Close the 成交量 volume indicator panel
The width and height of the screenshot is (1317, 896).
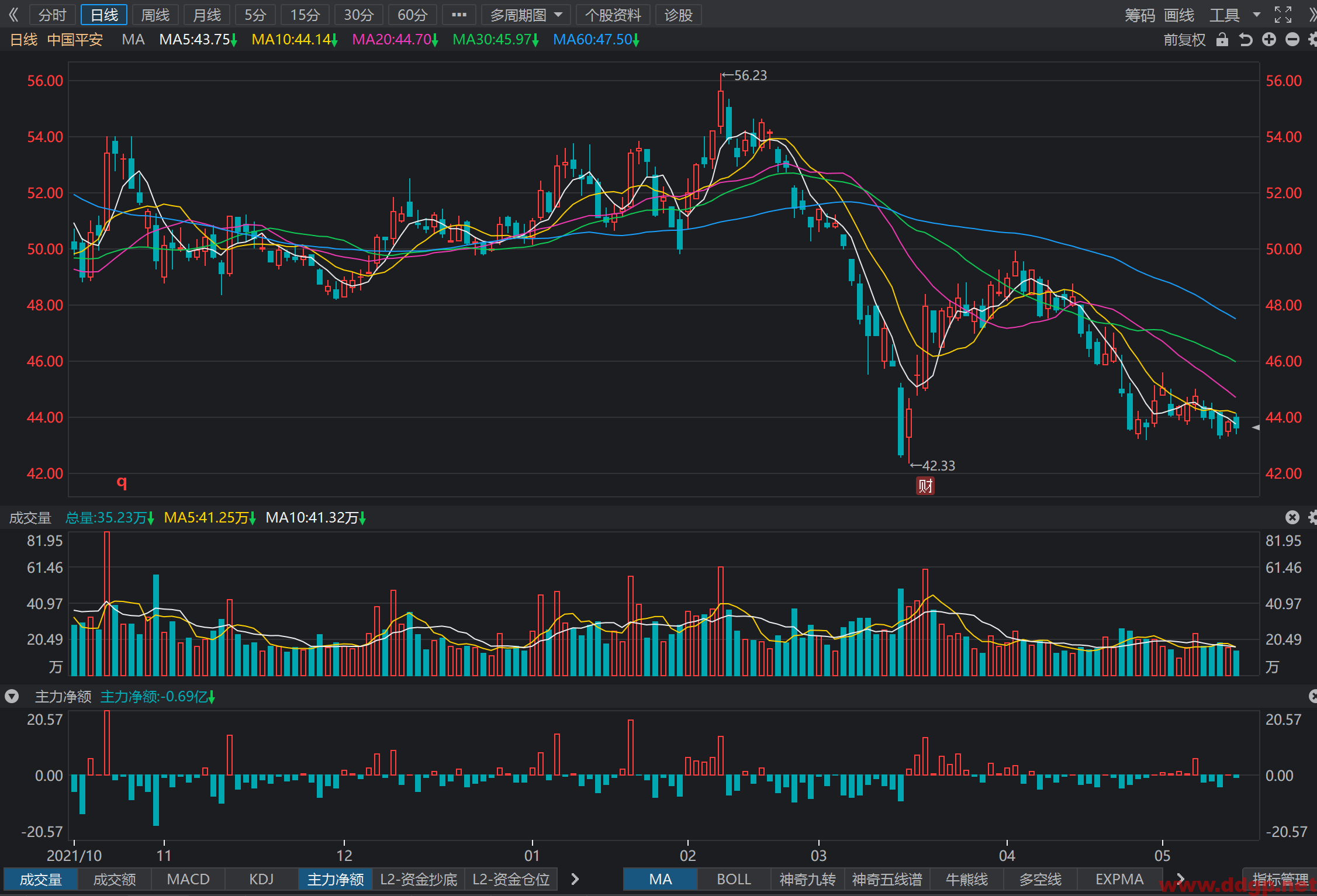point(1292,517)
